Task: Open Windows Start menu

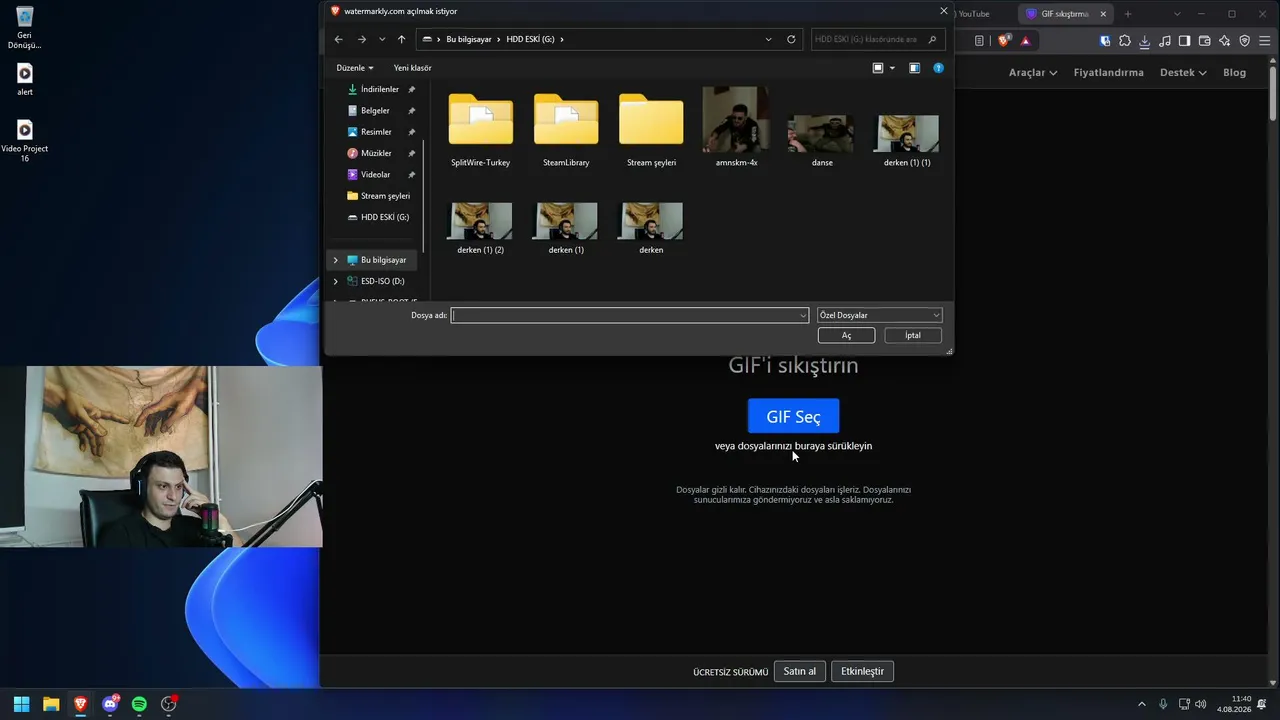Action: (x=21, y=704)
